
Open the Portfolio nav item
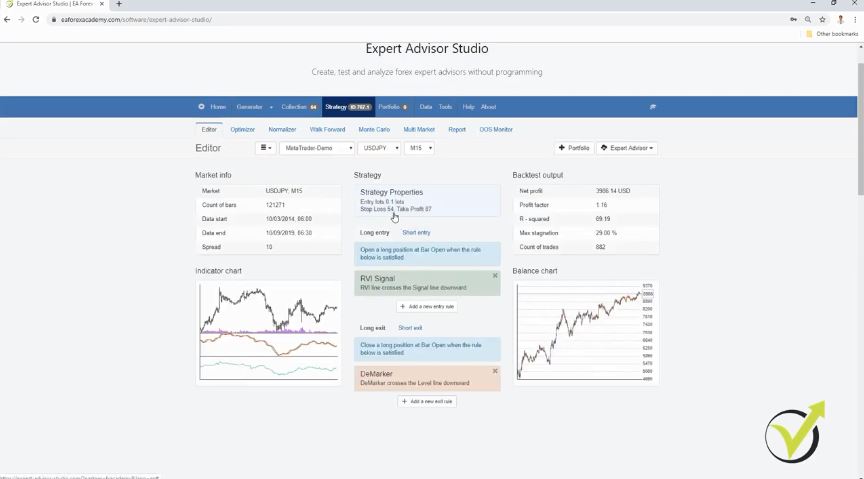pos(393,107)
